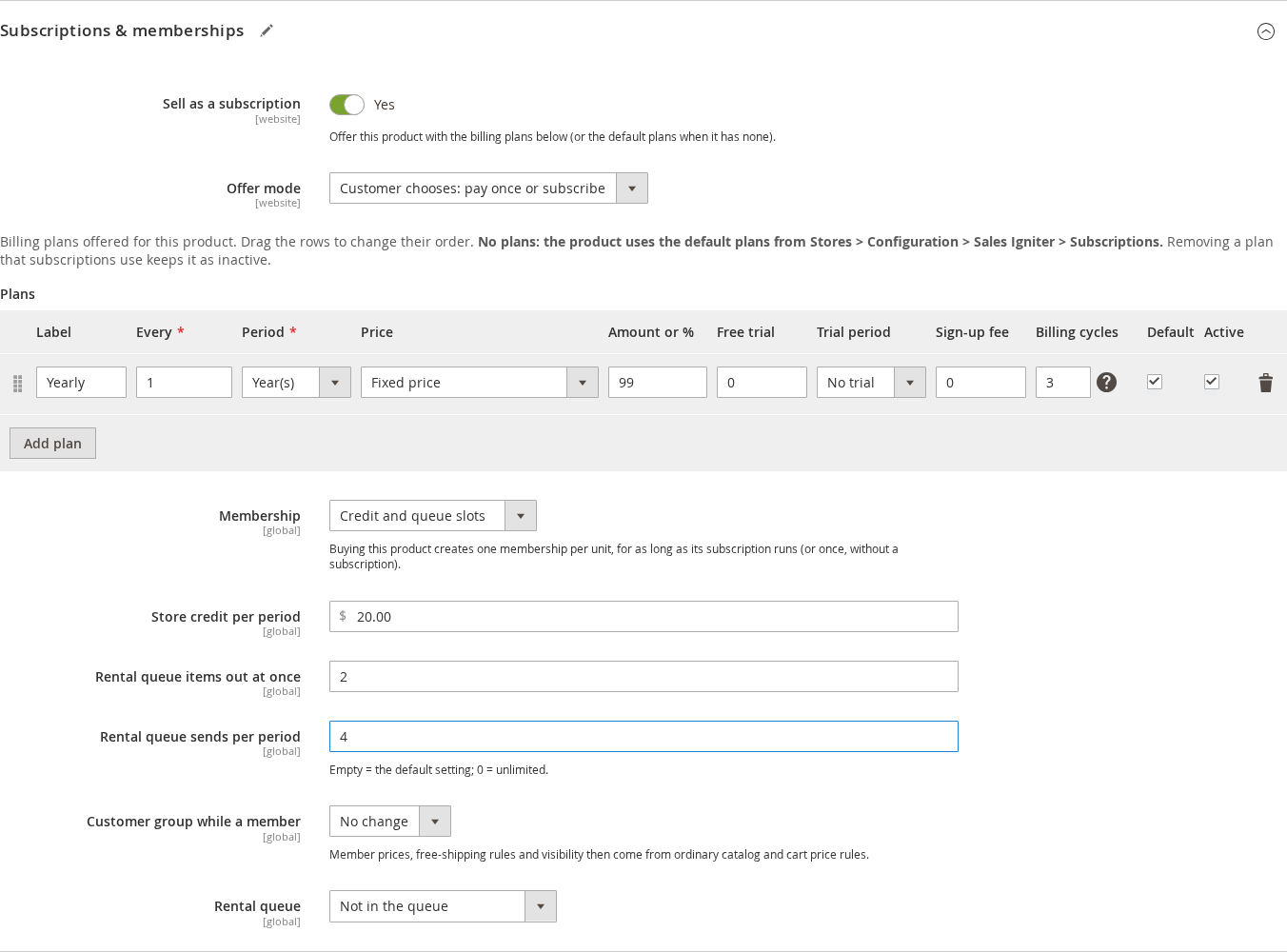Open the Trial period dropdown showing No trial
The height and width of the screenshot is (952, 1287).
(871, 383)
